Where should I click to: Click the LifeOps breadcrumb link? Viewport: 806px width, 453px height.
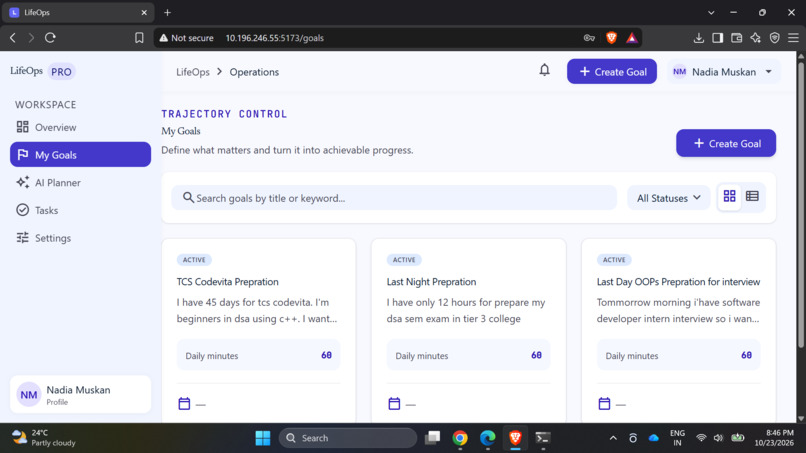193,72
